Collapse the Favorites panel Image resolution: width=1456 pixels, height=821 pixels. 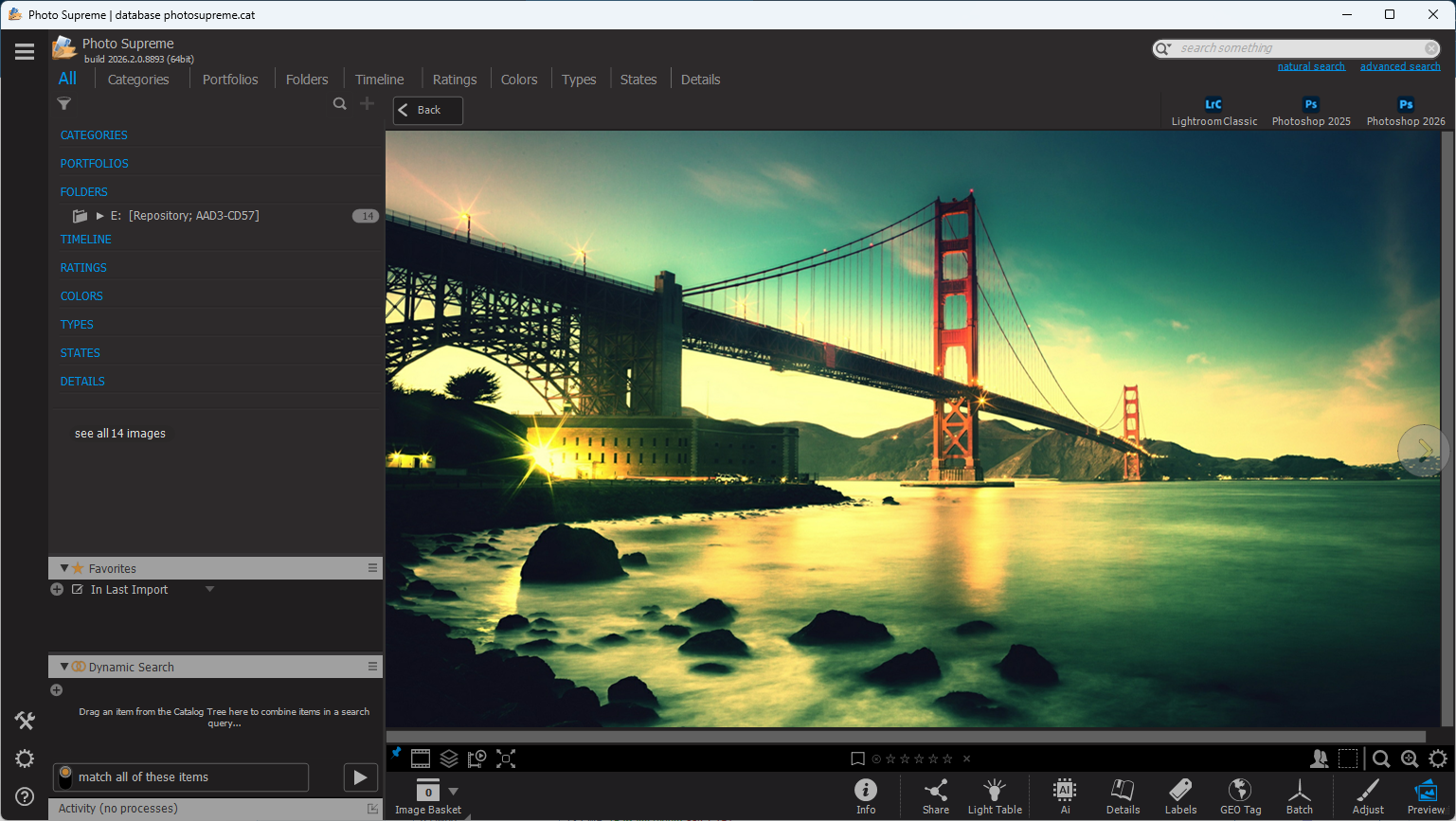(64, 568)
